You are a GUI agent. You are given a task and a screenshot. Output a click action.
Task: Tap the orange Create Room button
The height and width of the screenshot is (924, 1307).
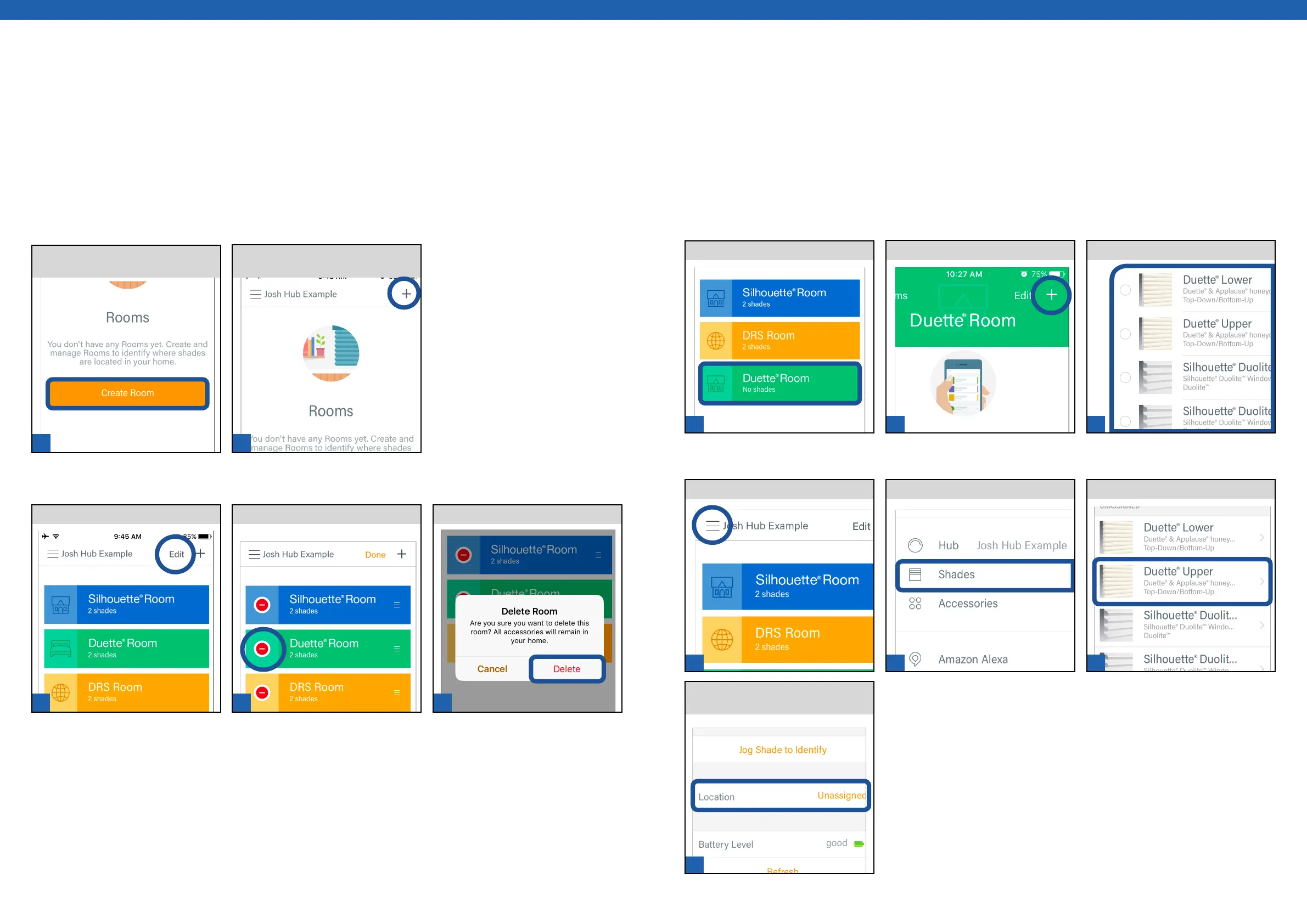pos(127,393)
